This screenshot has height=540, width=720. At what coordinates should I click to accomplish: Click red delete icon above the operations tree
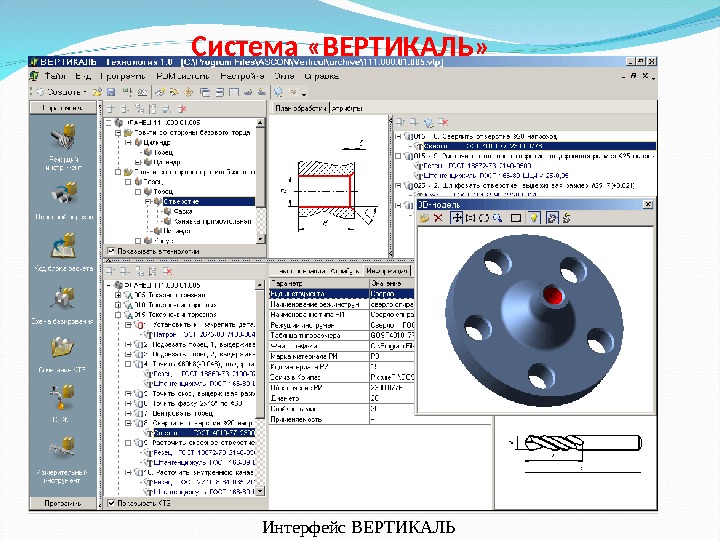pos(168,271)
